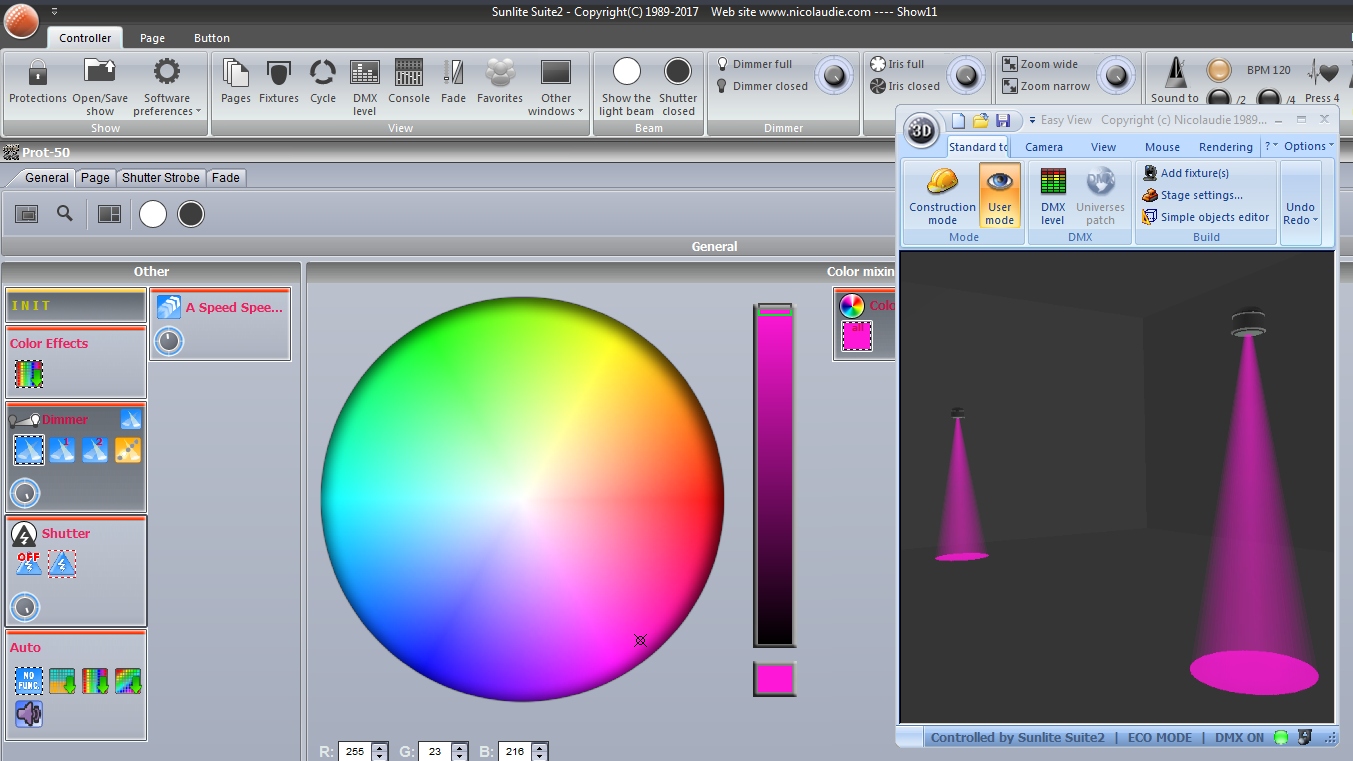This screenshot has height=761, width=1353.
Task: Open the Easy View quick access dropdown arrow
Action: click(x=1032, y=120)
